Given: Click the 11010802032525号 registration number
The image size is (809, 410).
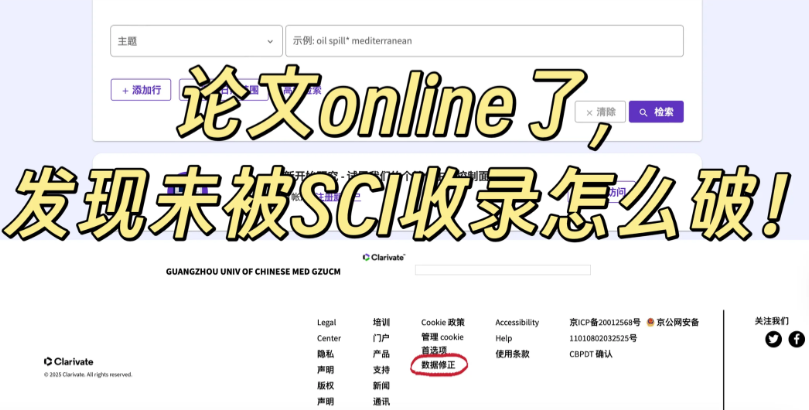Looking at the screenshot, I should coord(603,338).
